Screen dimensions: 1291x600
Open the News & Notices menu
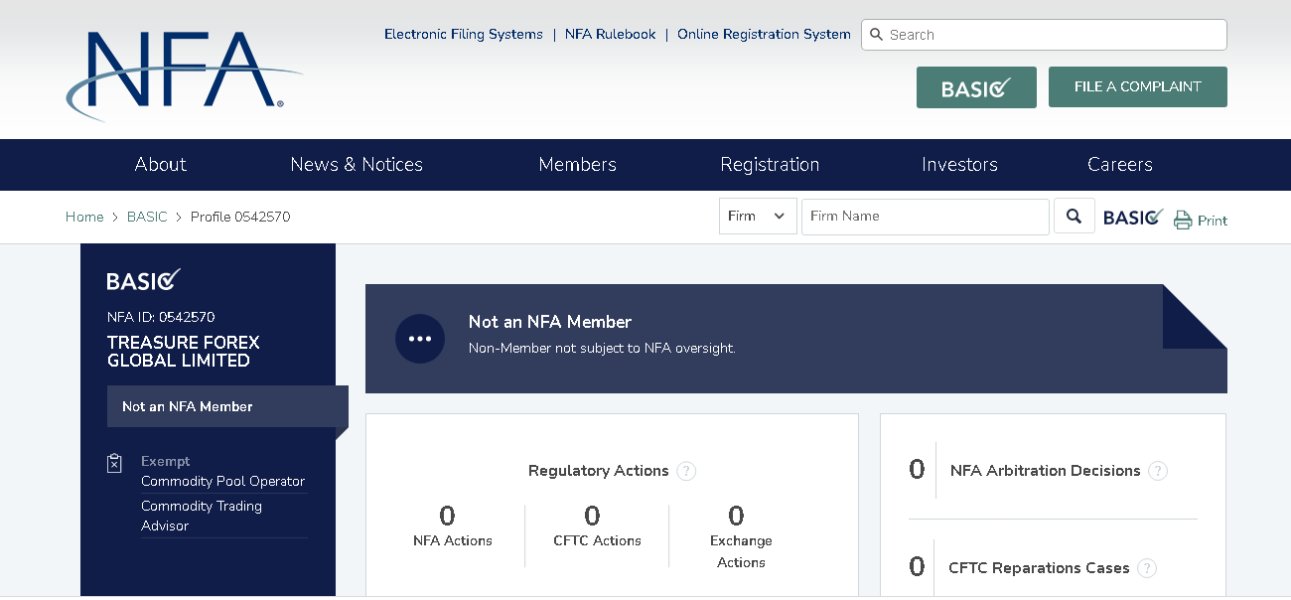pyautogui.click(x=356, y=164)
